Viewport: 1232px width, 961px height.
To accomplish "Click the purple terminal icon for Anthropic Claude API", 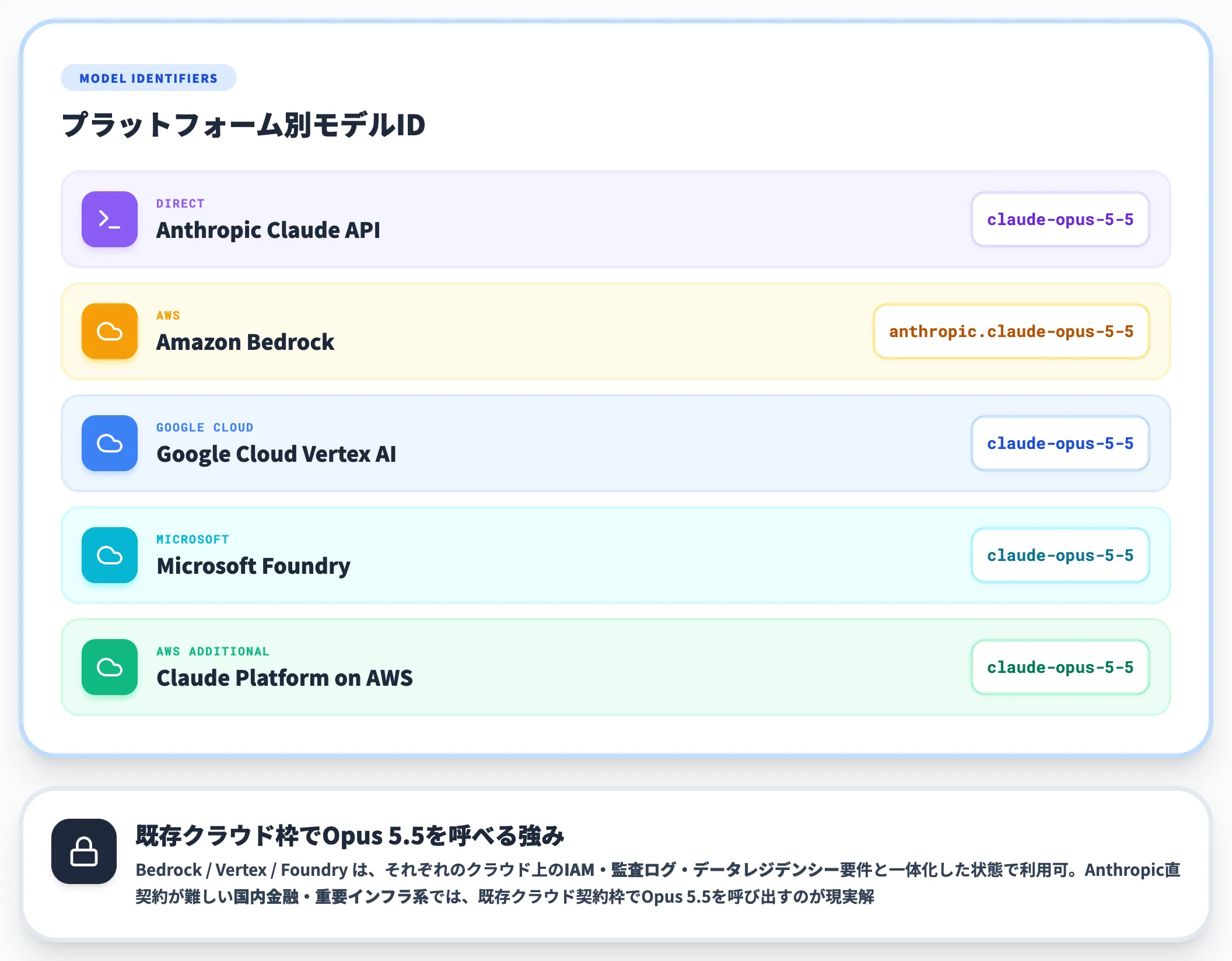I will coord(110,219).
